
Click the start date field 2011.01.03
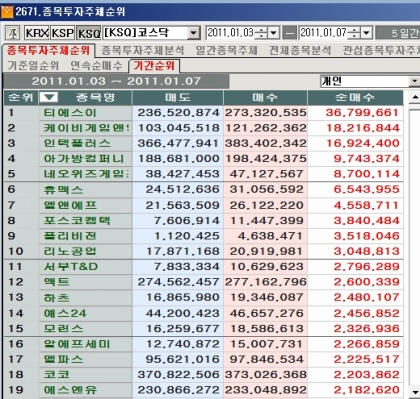[x=230, y=33]
